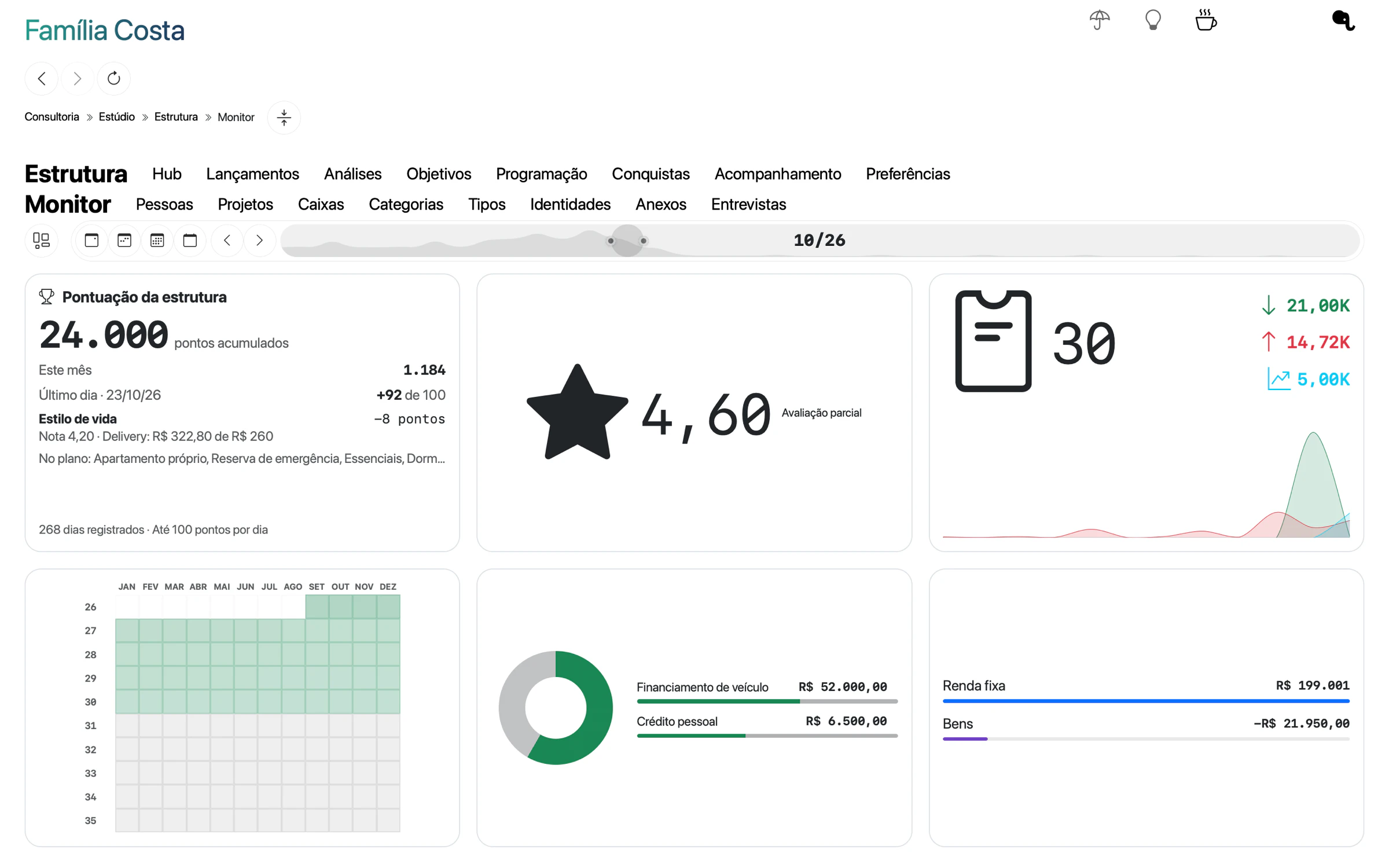Click the 10/26 timeline date label
The image size is (1389, 868).
(819, 240)
